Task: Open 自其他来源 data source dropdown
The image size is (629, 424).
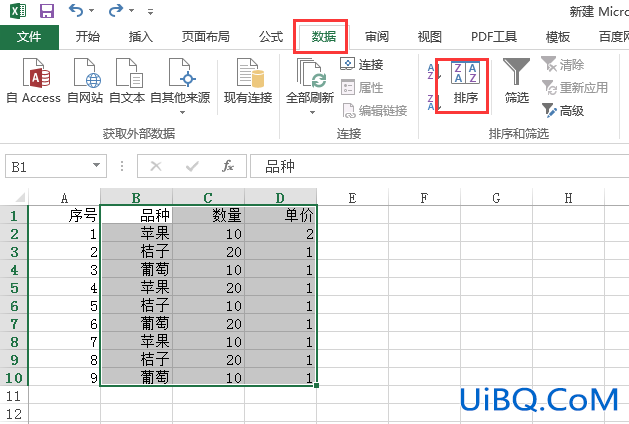Action: [x=180, y=86]
